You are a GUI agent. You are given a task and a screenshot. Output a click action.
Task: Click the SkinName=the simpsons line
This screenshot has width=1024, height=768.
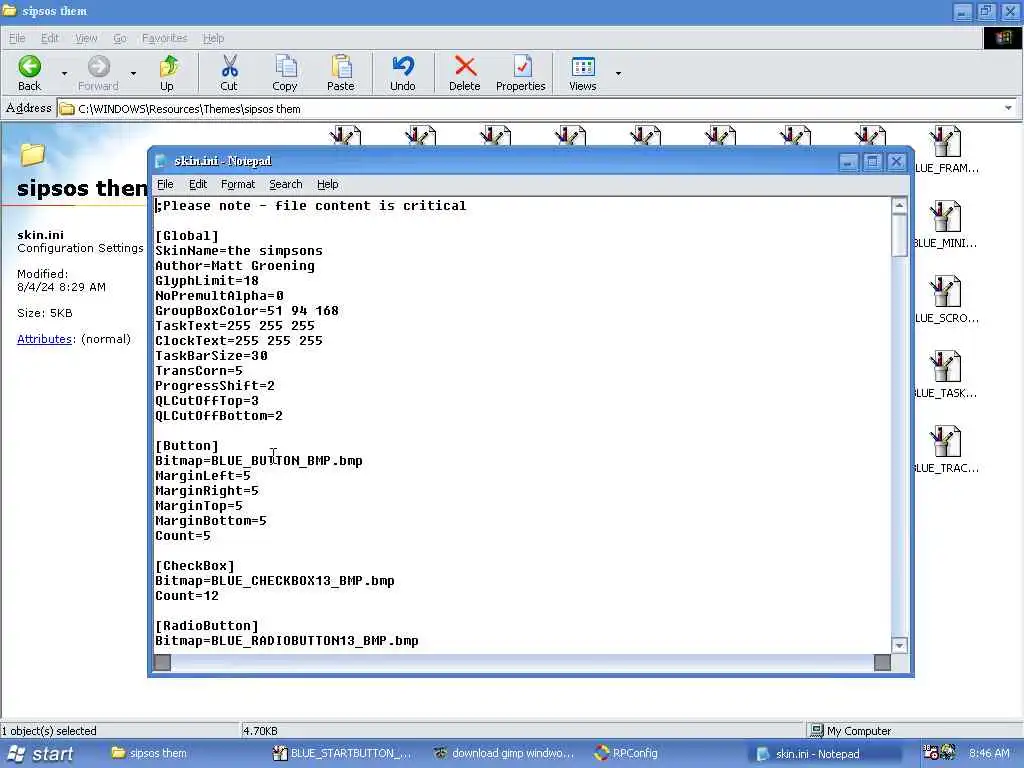[239, 251]
